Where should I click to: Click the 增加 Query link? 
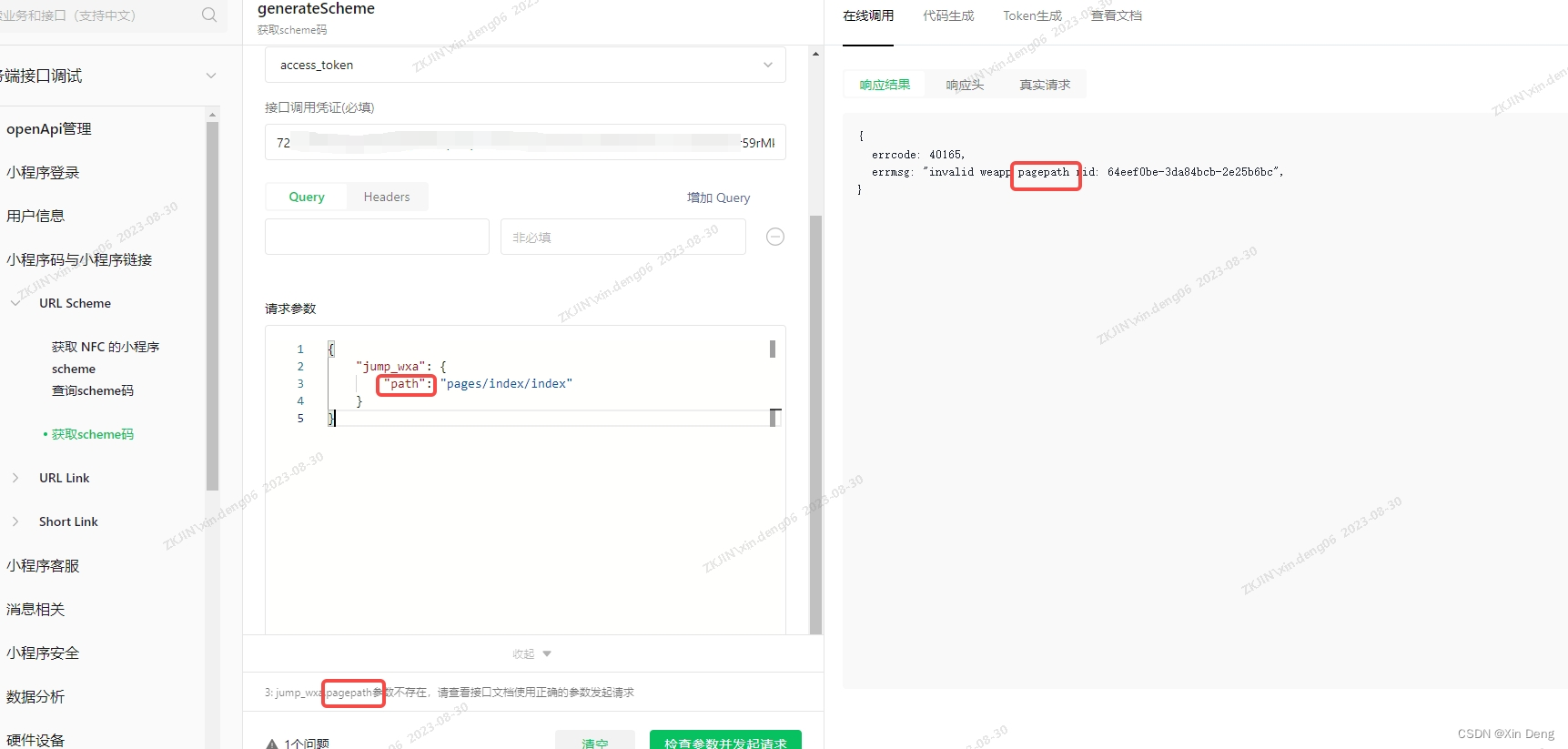pyautogui.click(x=718, y=197)
